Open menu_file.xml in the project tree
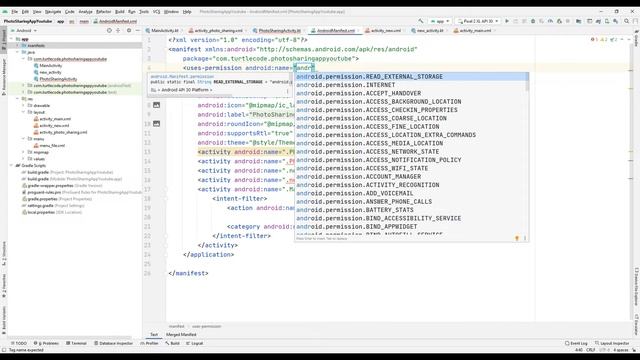Viewport: 640px width, 360px height. click(52, 146)
